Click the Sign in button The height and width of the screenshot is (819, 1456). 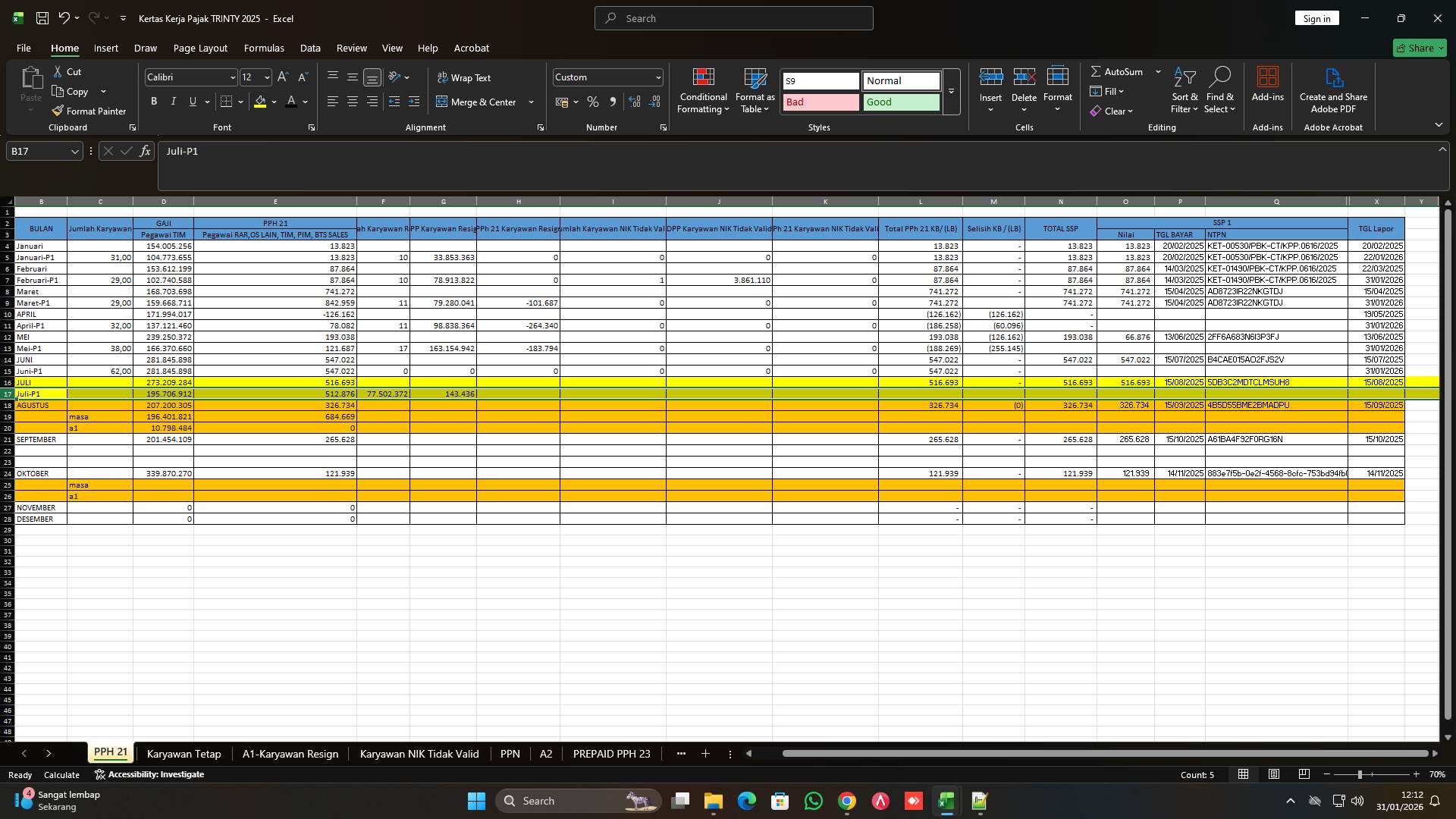(x=1316, y=17)
